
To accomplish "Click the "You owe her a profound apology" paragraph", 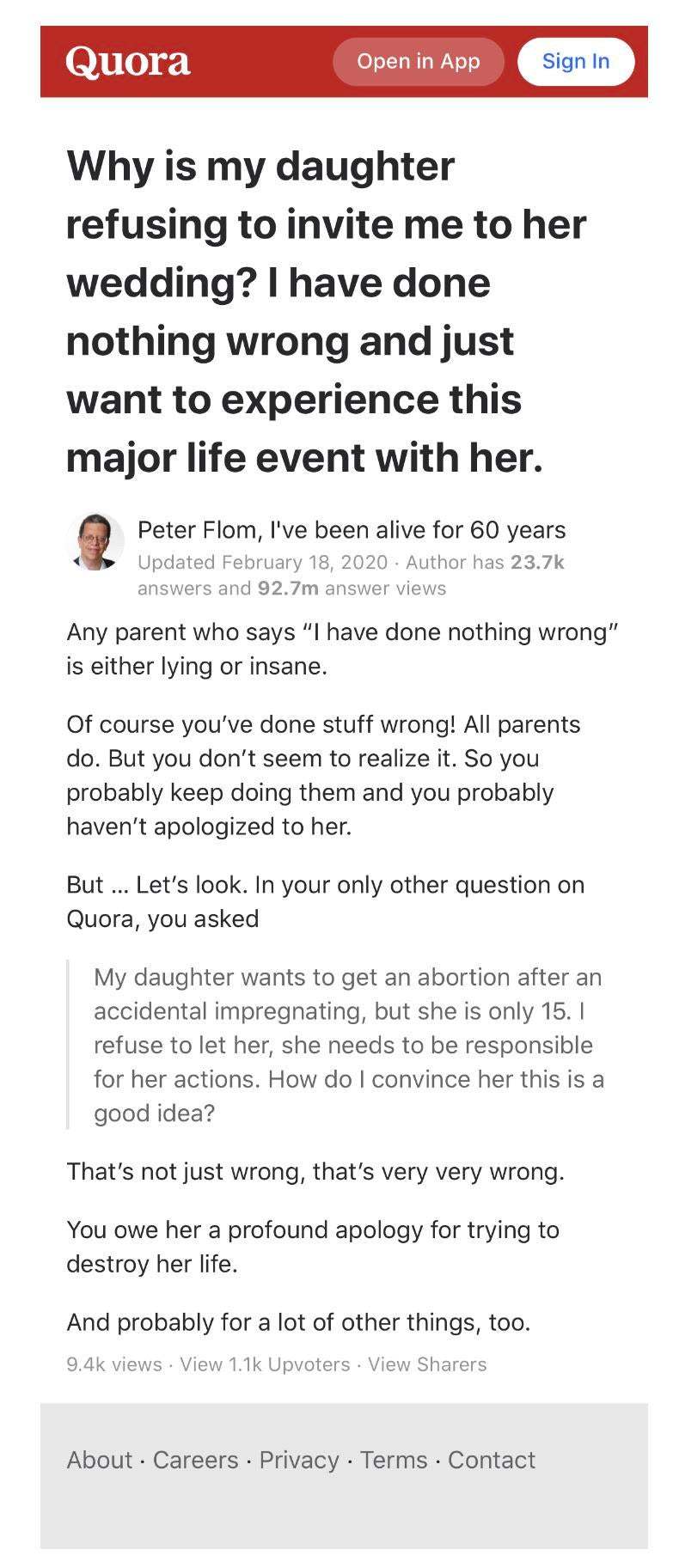I will tap(313, 1247).
